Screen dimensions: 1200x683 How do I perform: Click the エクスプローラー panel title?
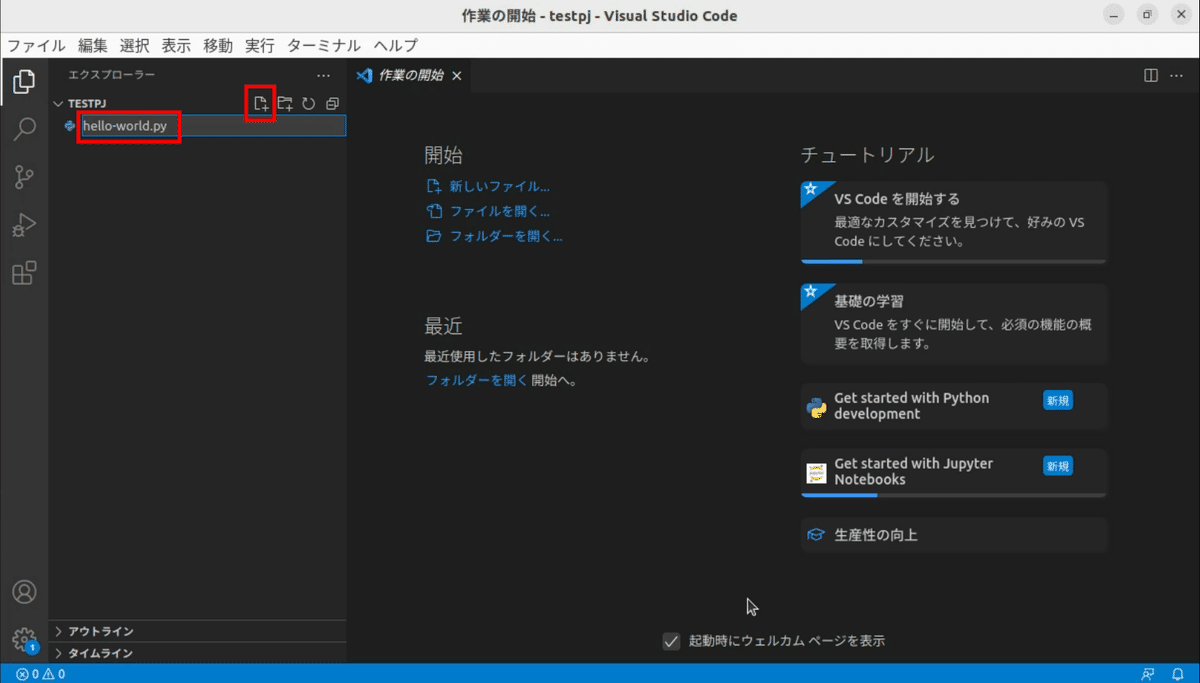point(111,75)
